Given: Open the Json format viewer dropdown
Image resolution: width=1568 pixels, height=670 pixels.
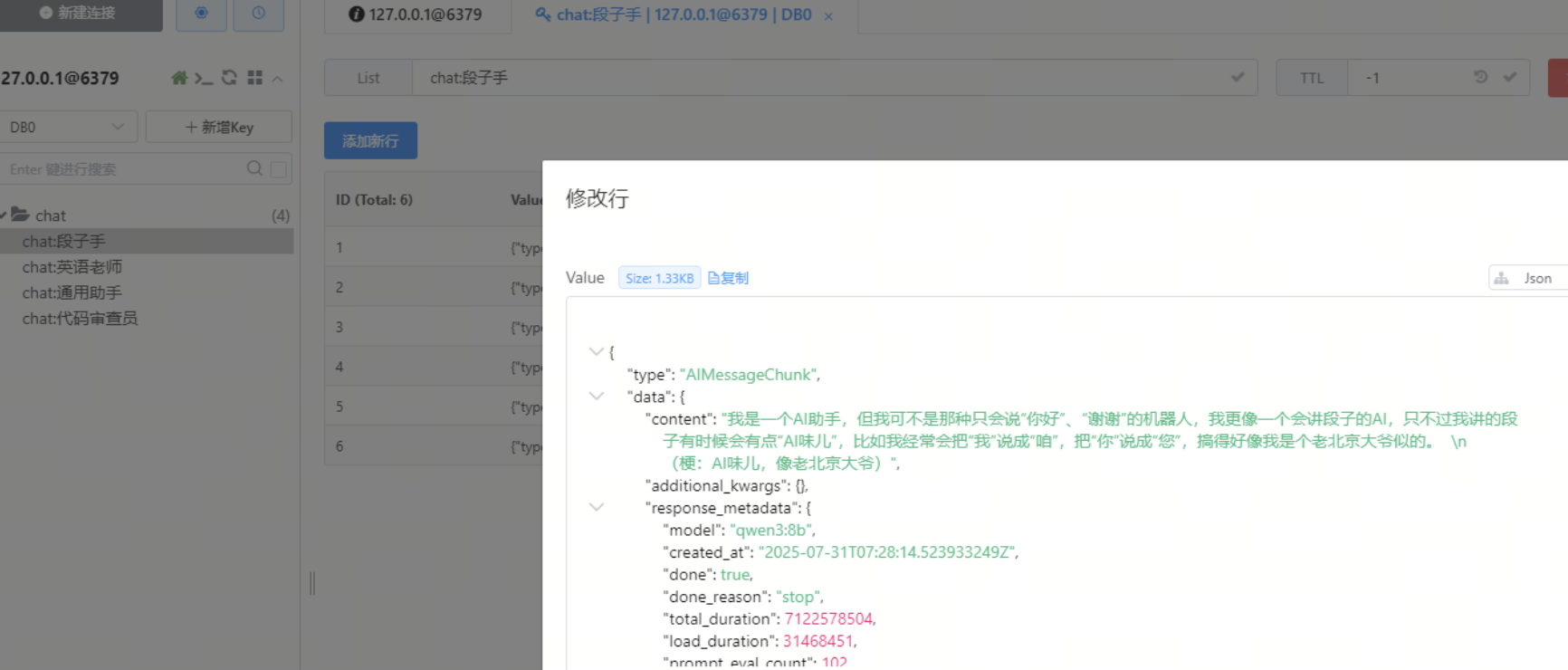Looking at the screenshot, I should point(1528,278).
